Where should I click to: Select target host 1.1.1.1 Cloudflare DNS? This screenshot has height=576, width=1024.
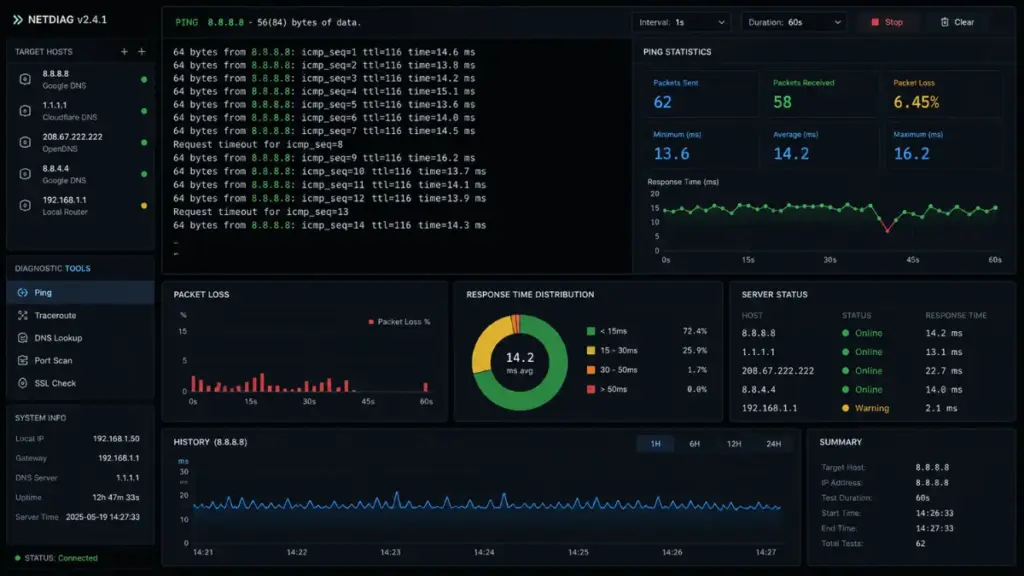[x=80, y=111]
